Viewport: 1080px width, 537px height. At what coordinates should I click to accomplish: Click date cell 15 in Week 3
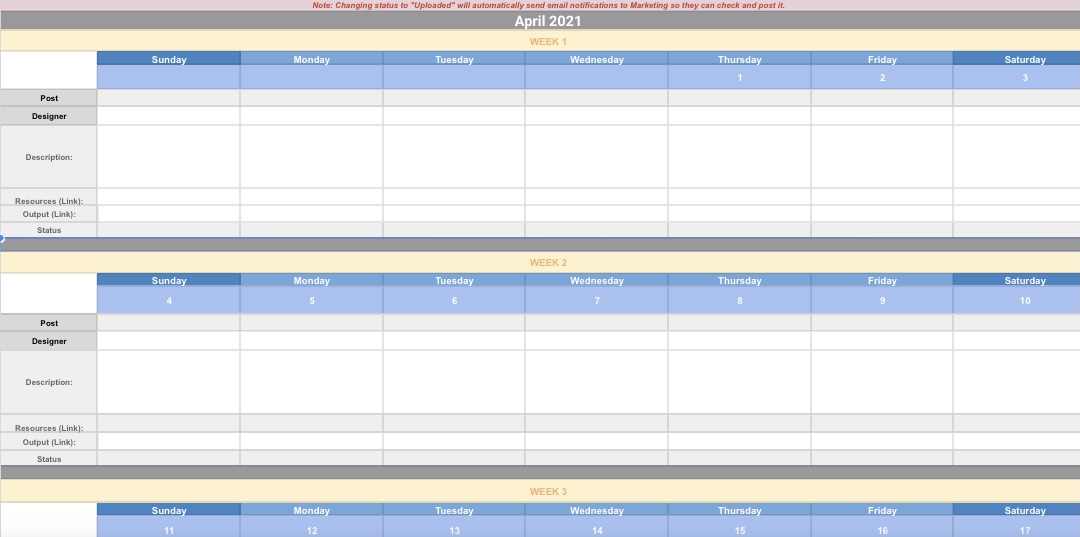740,527
